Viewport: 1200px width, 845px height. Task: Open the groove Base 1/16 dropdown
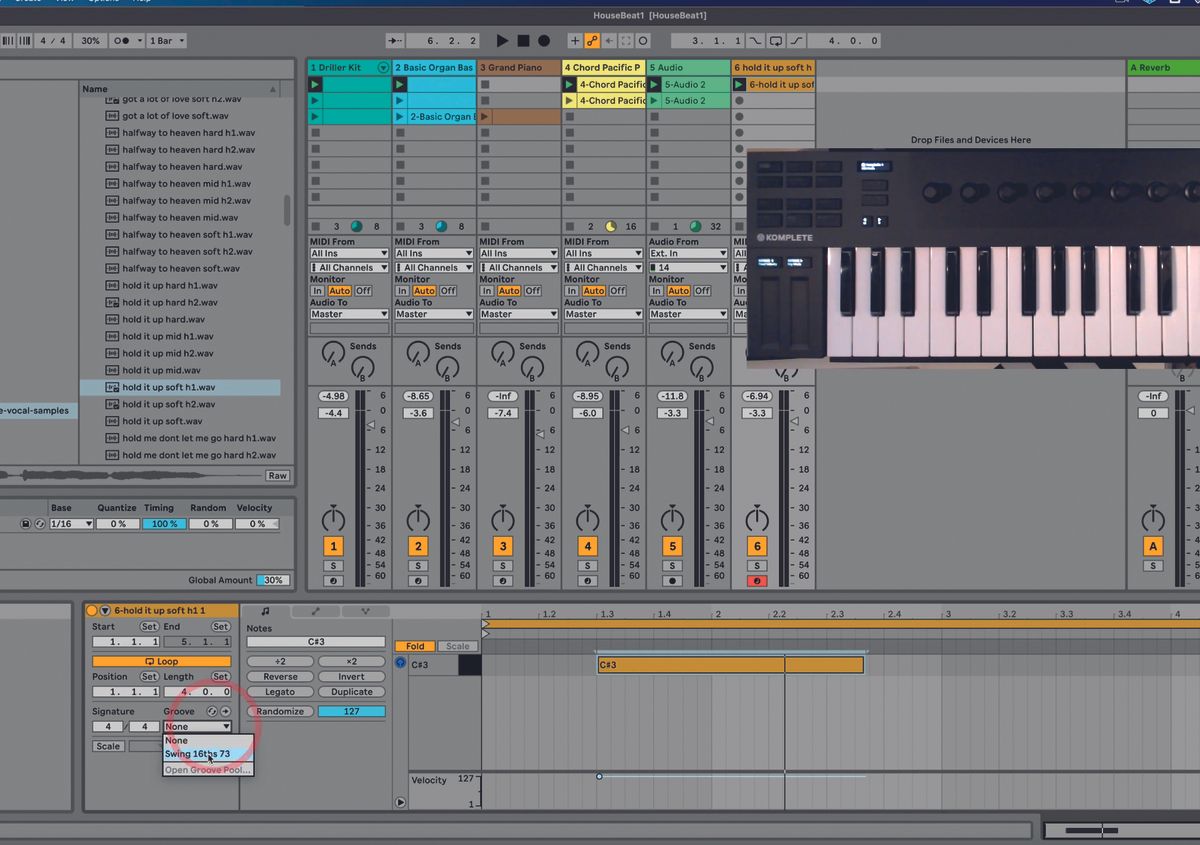click(71, 524)
